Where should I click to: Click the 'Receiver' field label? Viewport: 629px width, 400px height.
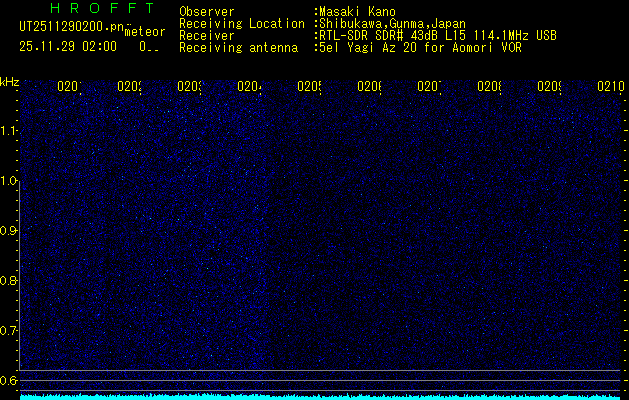click(207, 36)
